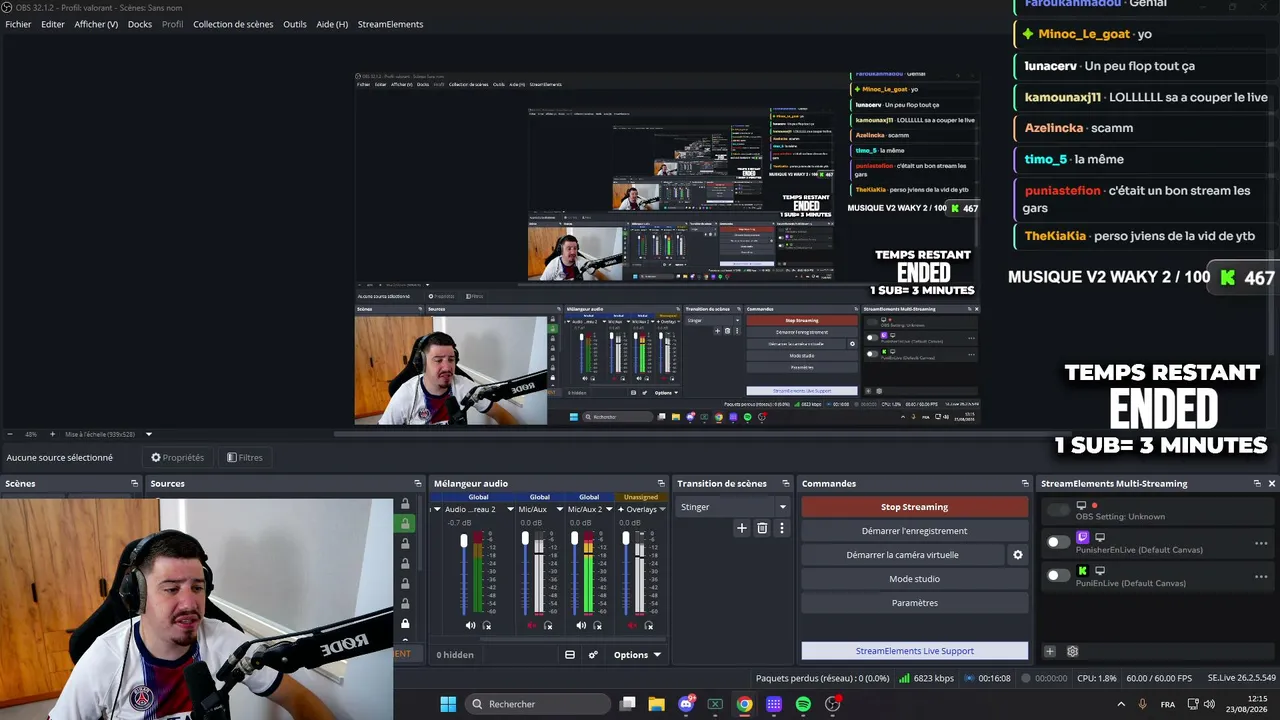The height and width of the screenshot is (720, 1280).
Task: Mute the Mic/Aux 2 mixer channel
Action: (581, 626)
